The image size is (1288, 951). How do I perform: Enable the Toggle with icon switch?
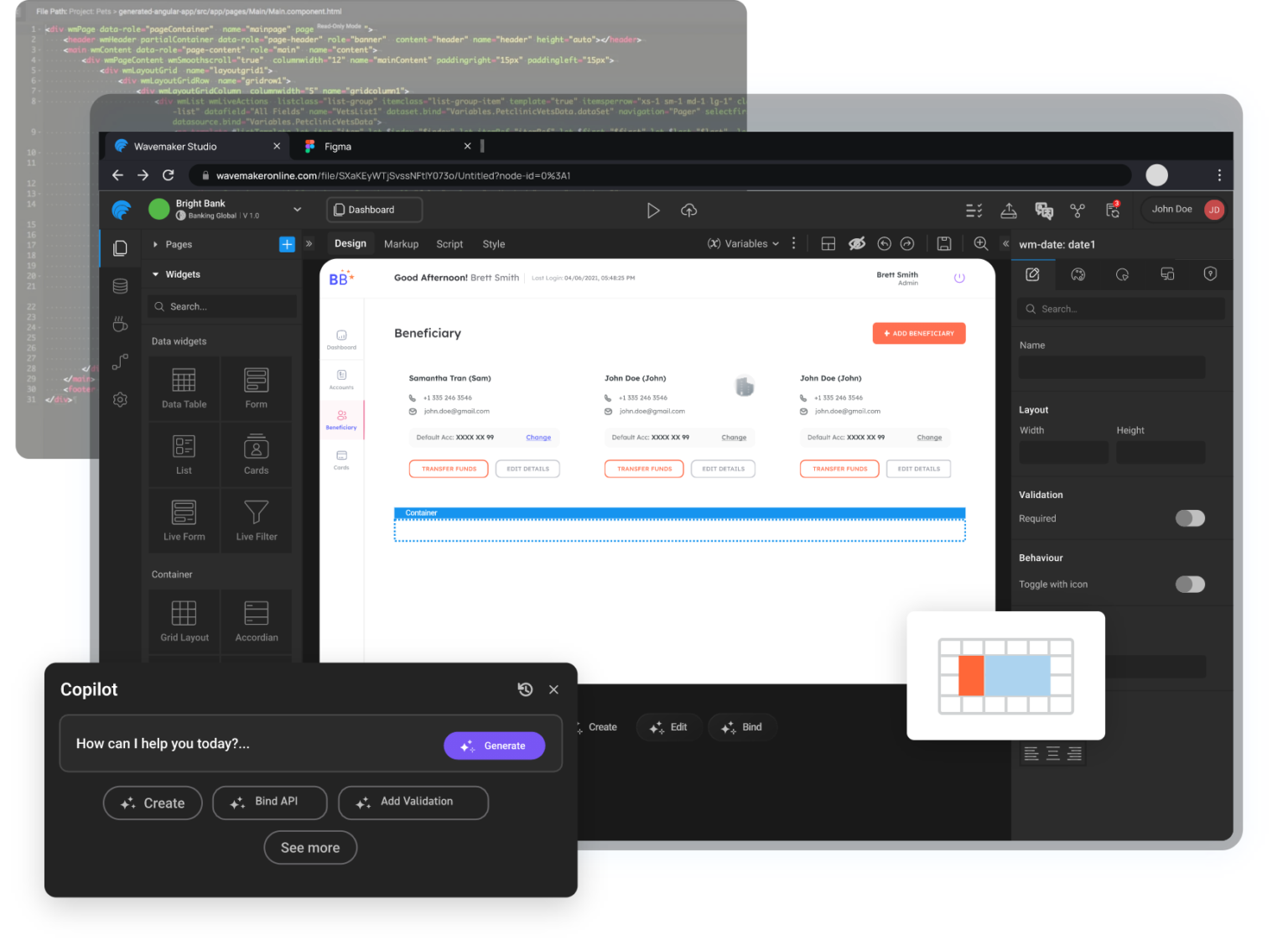click(x=1189, y=585)
